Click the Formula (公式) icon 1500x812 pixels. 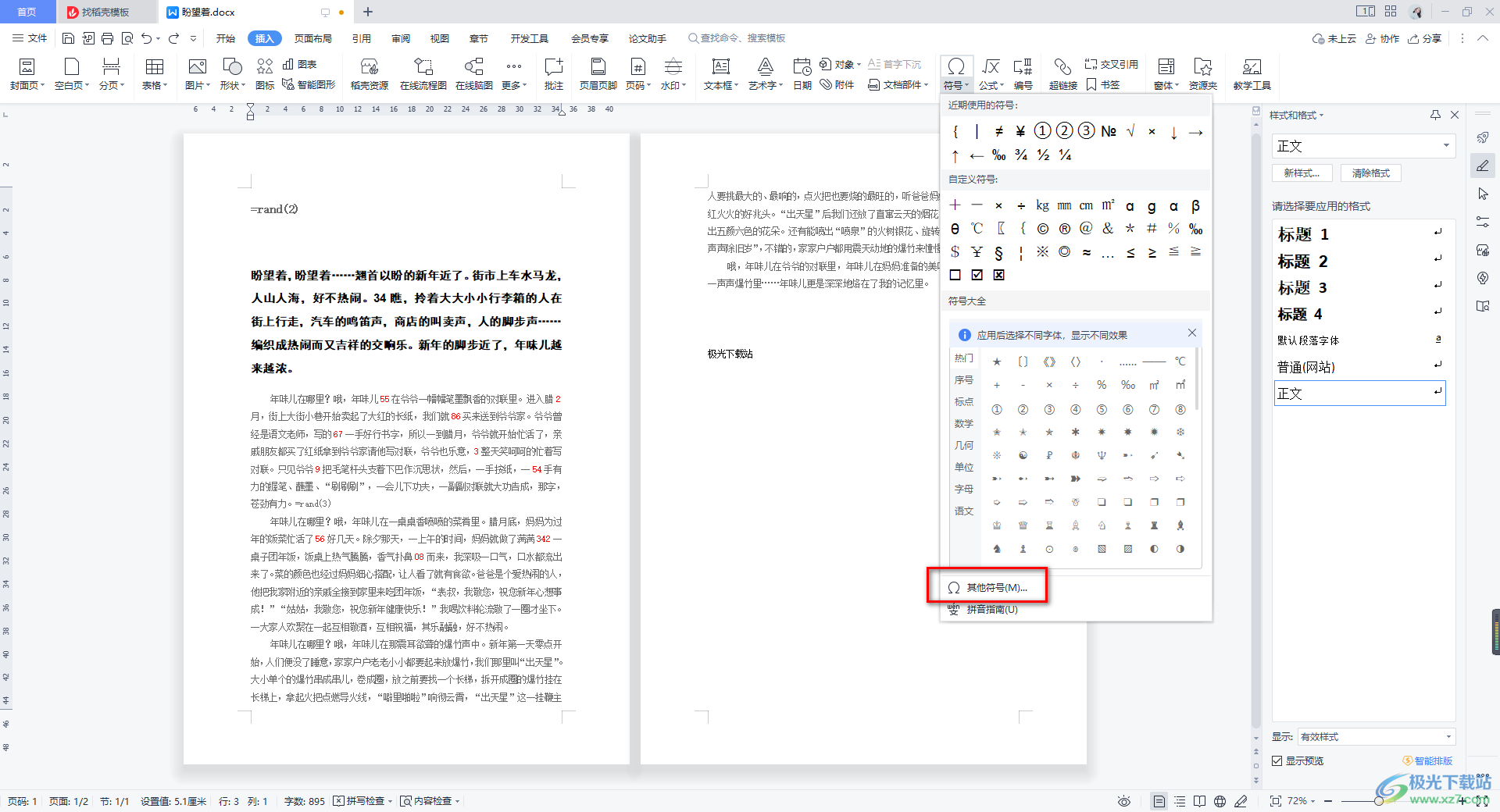tap(991, 66)
